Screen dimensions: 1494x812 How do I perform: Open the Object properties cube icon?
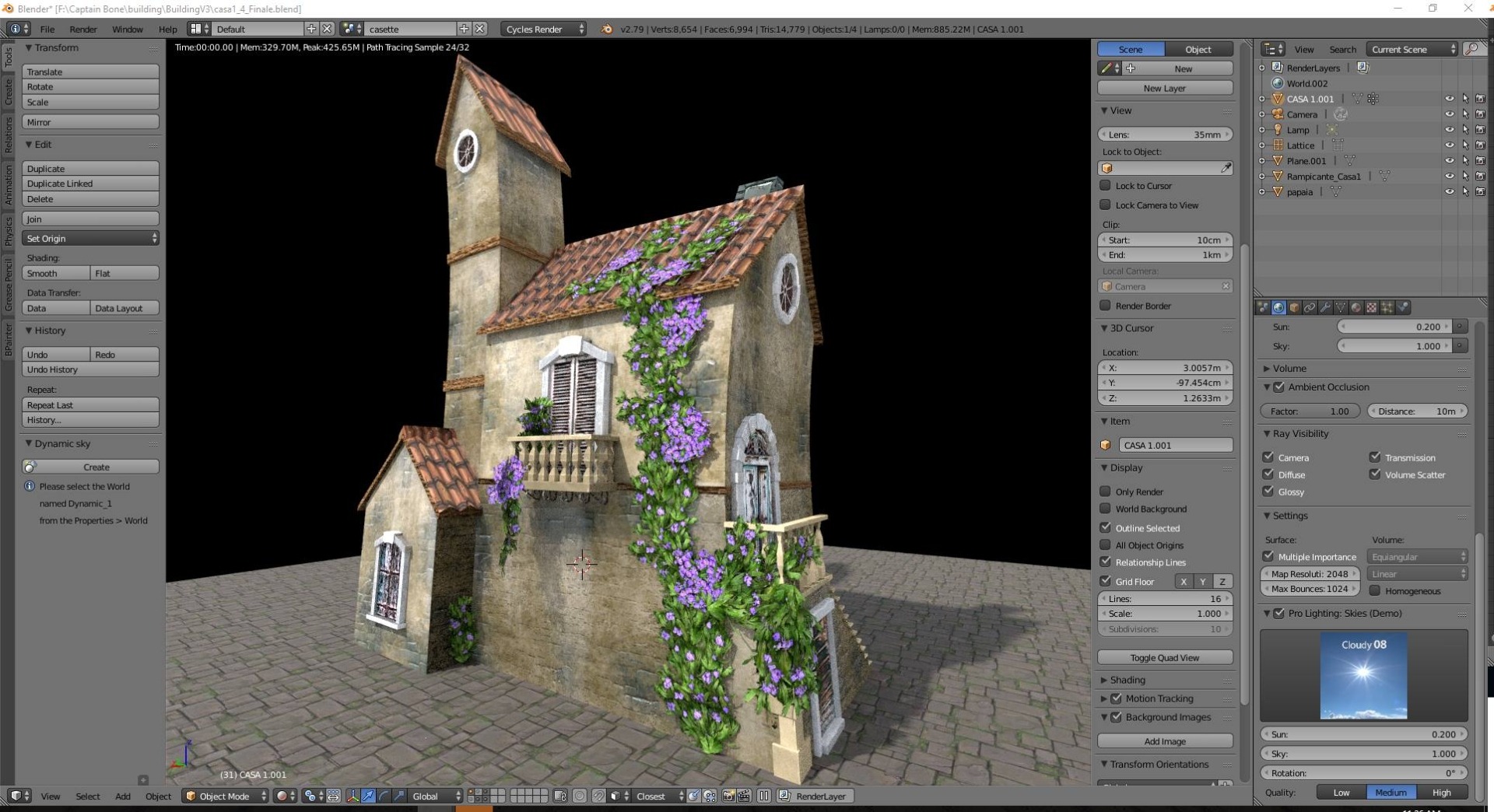pos(1294,307)
